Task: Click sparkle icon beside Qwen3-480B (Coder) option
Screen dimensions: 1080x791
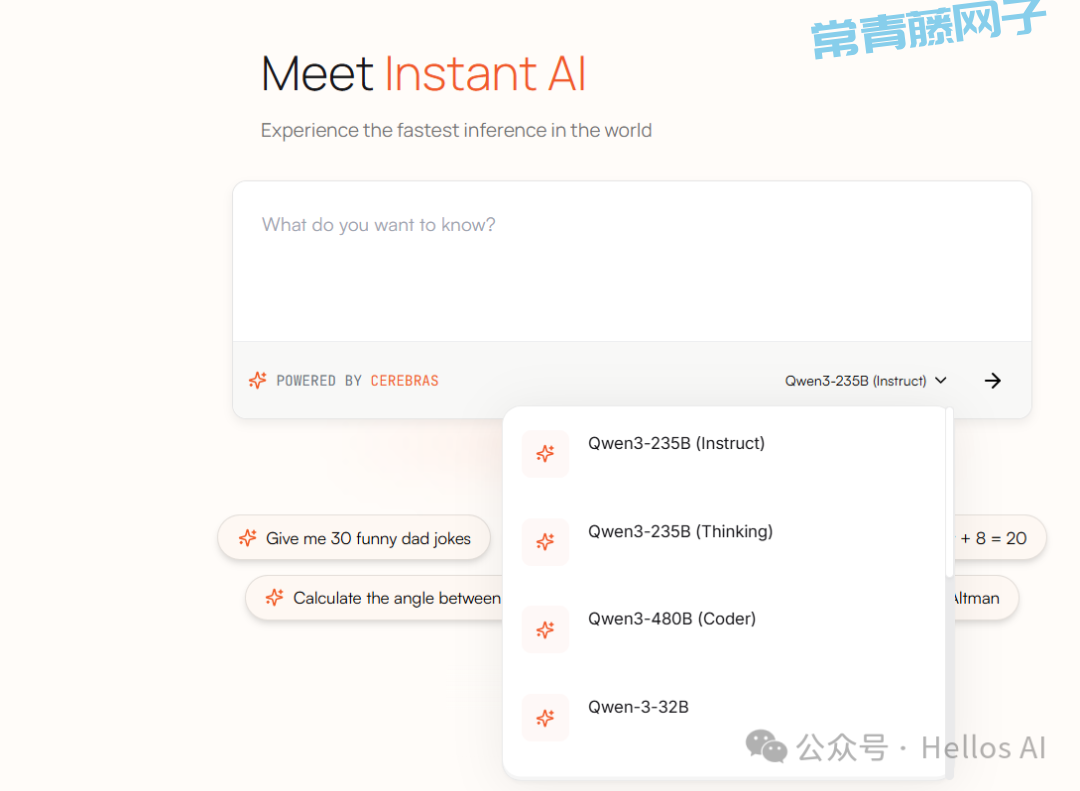Action: 545,630
